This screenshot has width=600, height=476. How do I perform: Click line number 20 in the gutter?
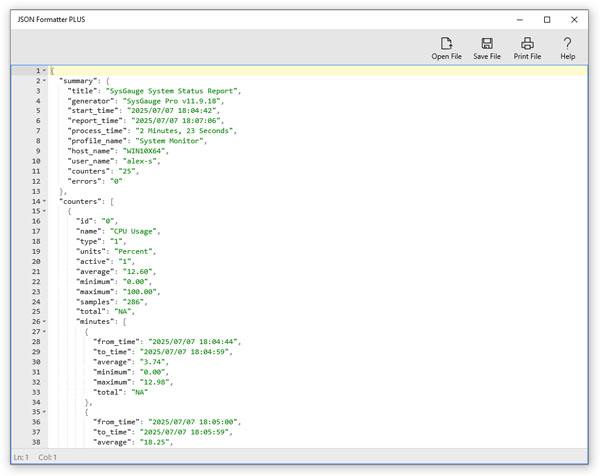click(x=35, y=261)
